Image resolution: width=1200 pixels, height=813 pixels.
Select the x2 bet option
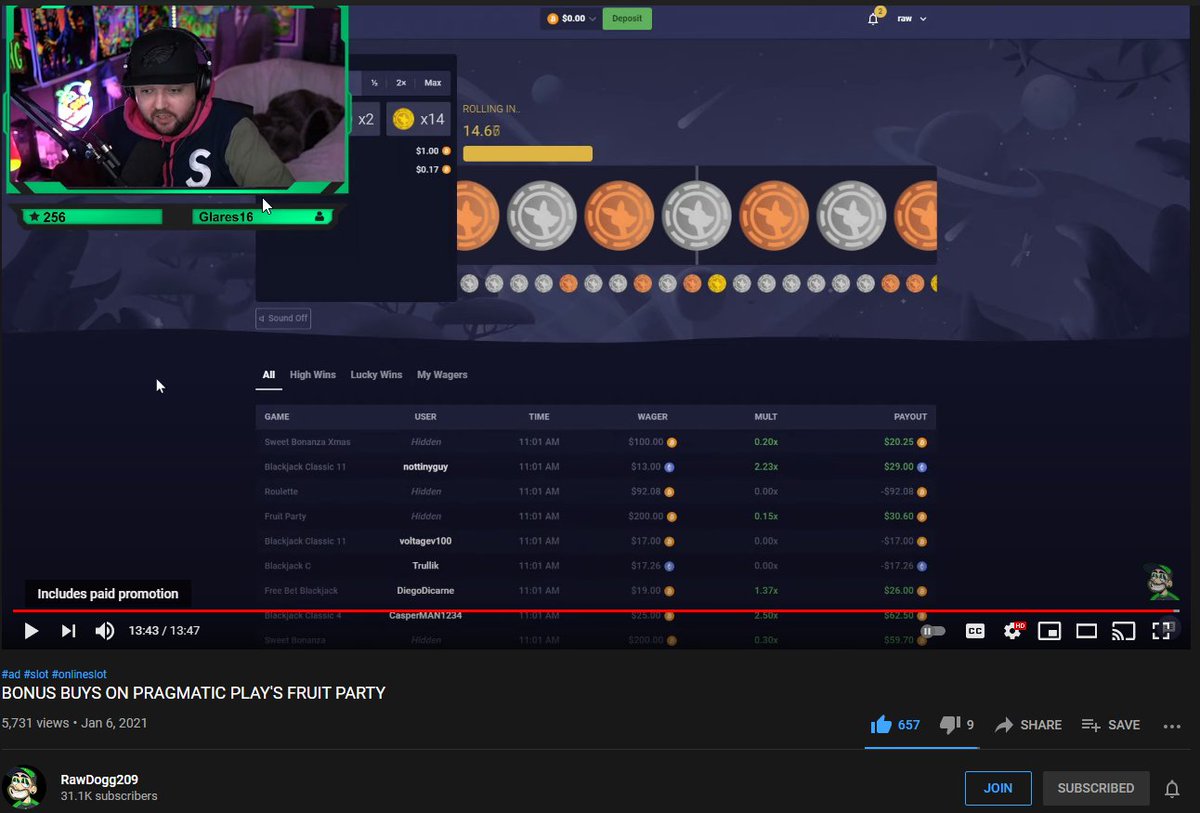(x=365, y=119)
